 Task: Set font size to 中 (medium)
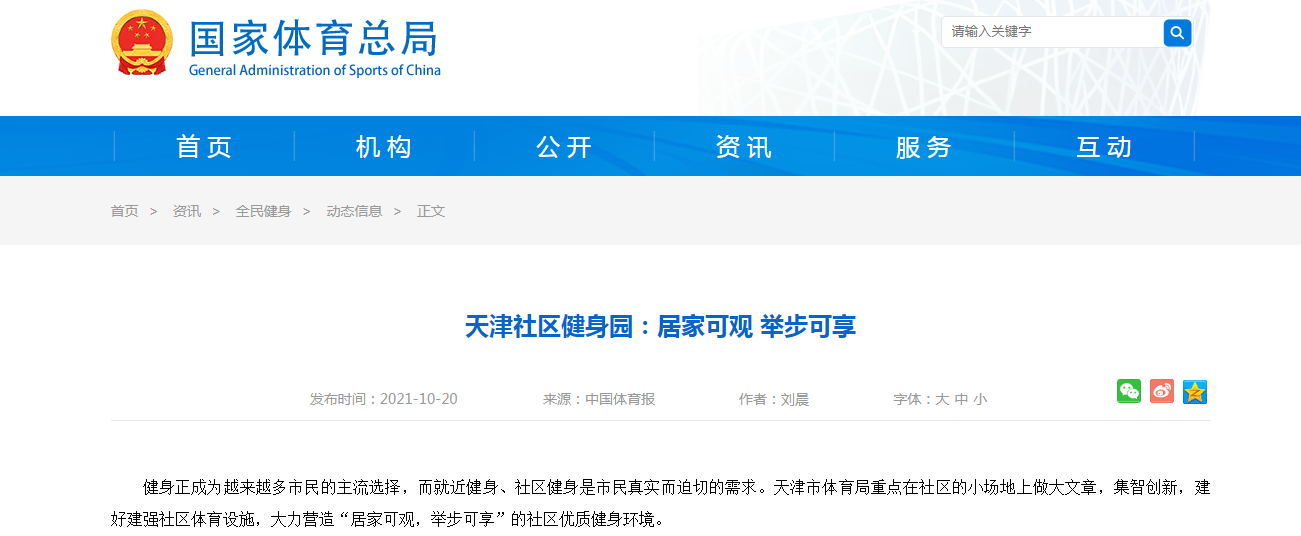pos(960,399)
